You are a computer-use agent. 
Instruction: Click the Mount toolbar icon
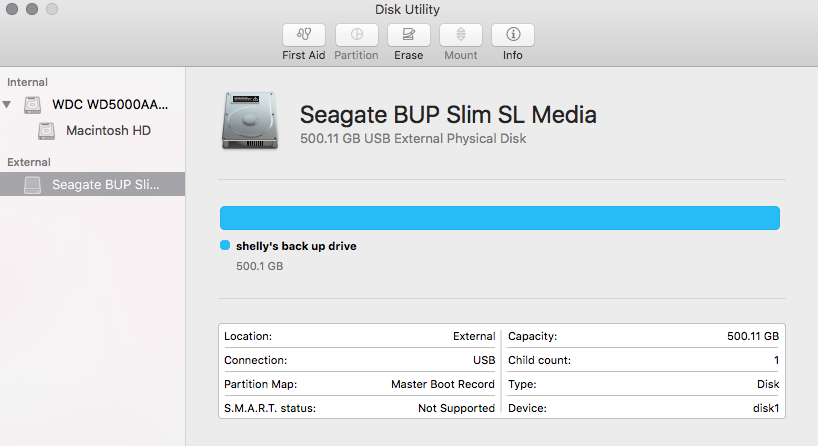pyautogui.click(x=461, y=35)
